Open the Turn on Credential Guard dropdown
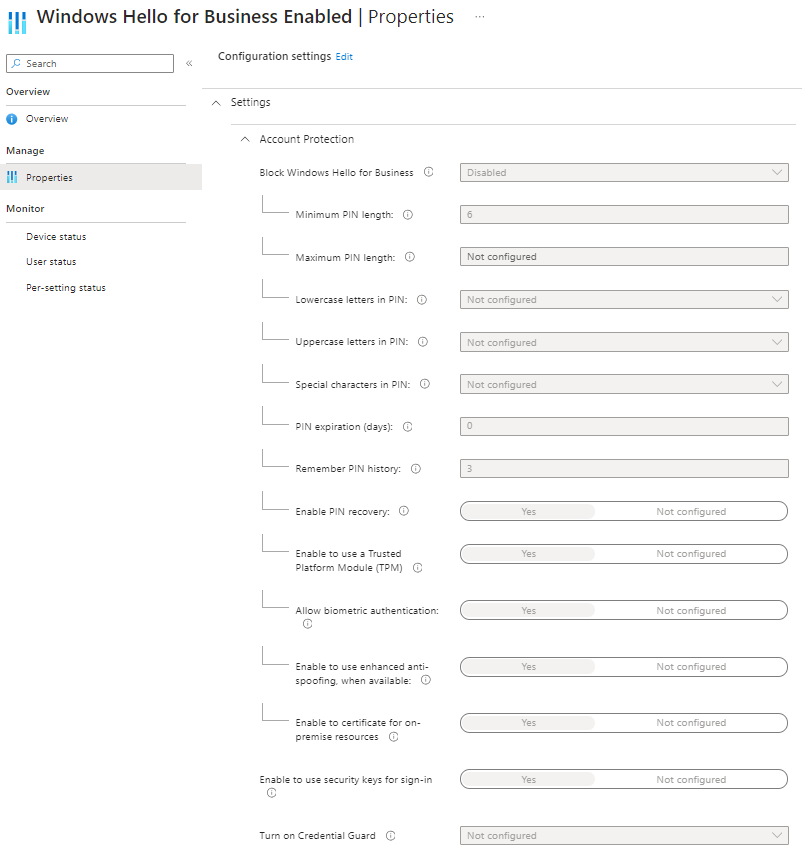 coord(624,836)
